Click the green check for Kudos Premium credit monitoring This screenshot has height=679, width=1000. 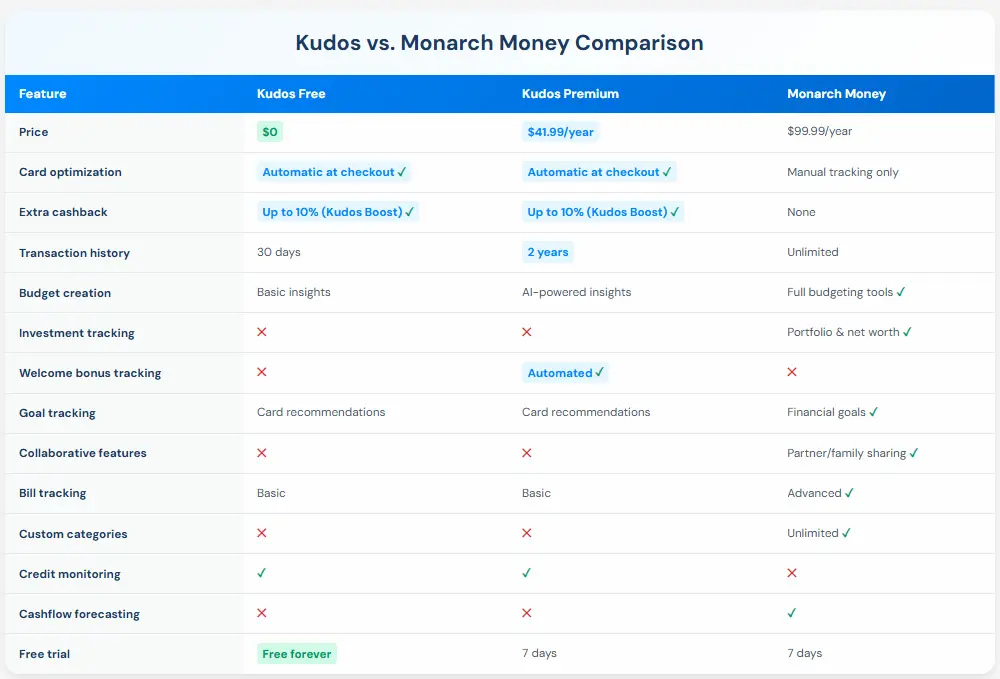527,573
